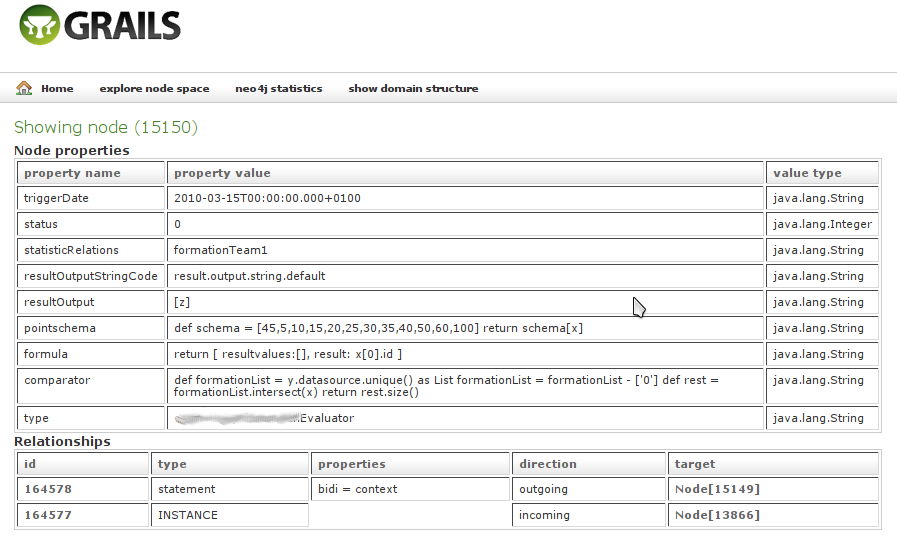This screenshot has height=545, width=897.
Task: Open show domain structure
Action: 413,89
